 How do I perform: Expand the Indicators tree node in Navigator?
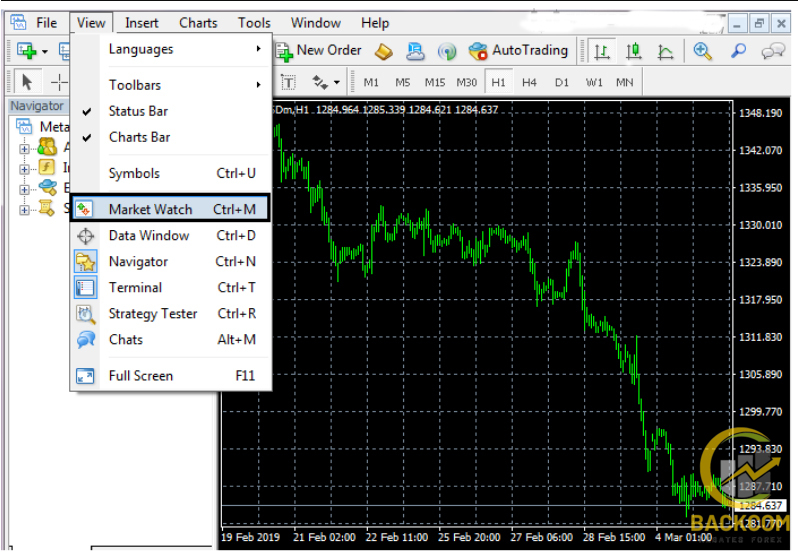pos(24,169)
